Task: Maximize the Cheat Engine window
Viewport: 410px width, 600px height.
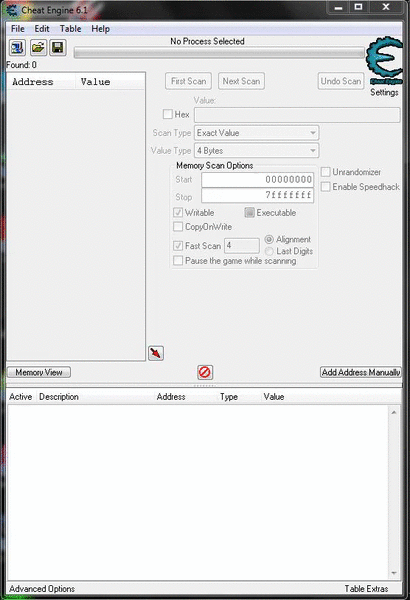Action: [358, 7]
